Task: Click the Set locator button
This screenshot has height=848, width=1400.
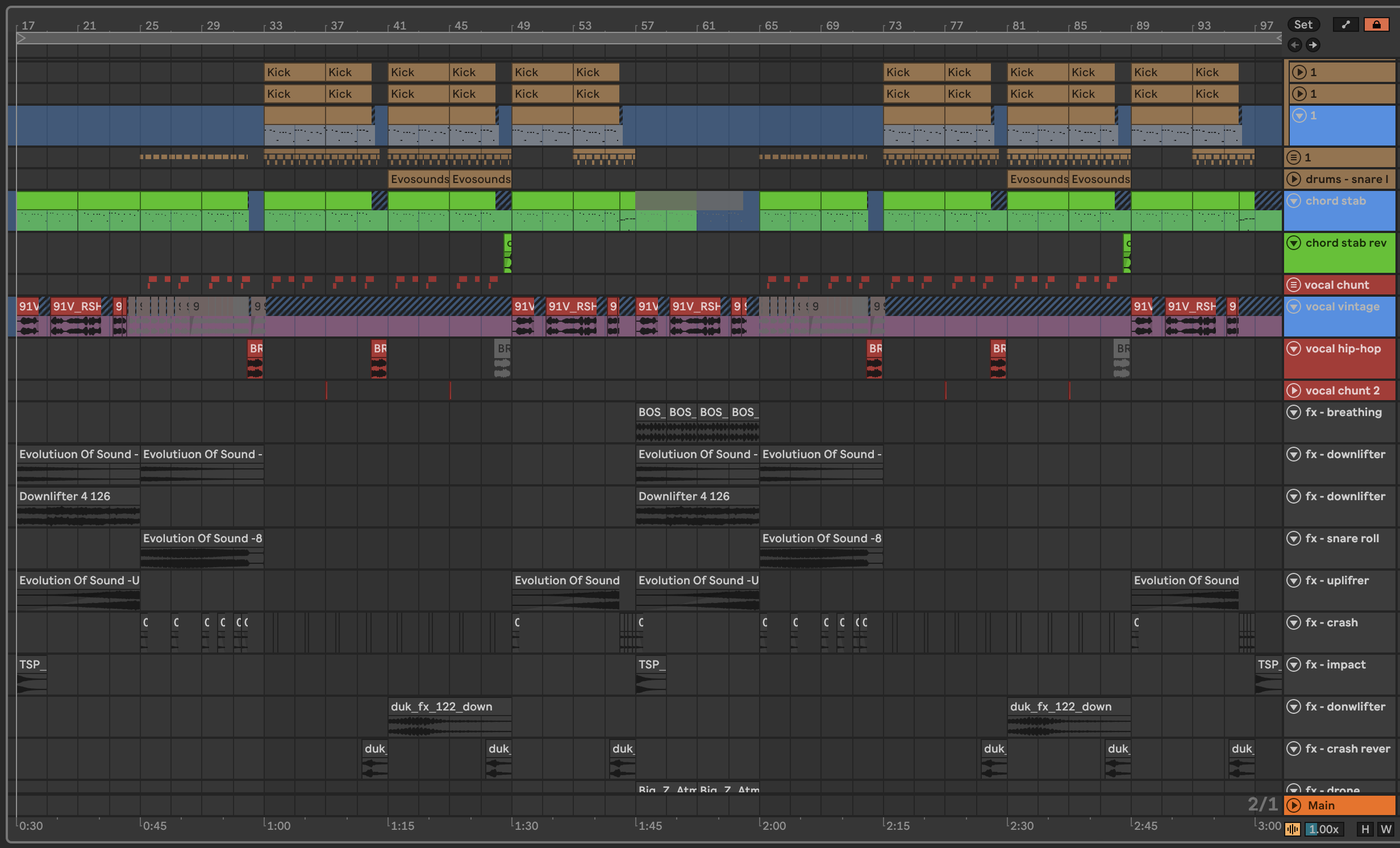Action: [1303, 24]
